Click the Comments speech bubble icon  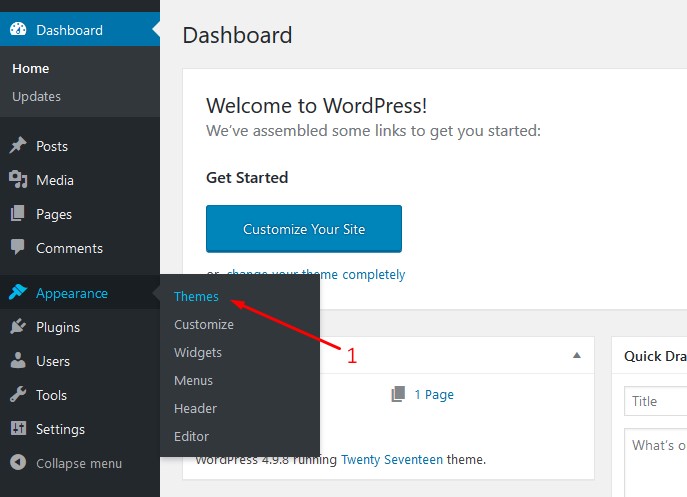tap(18, 248)
